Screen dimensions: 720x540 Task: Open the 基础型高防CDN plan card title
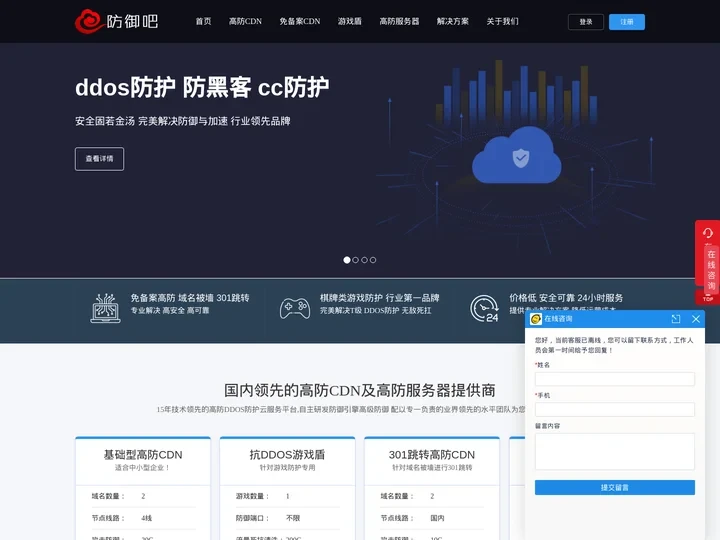tap(143, 455)
